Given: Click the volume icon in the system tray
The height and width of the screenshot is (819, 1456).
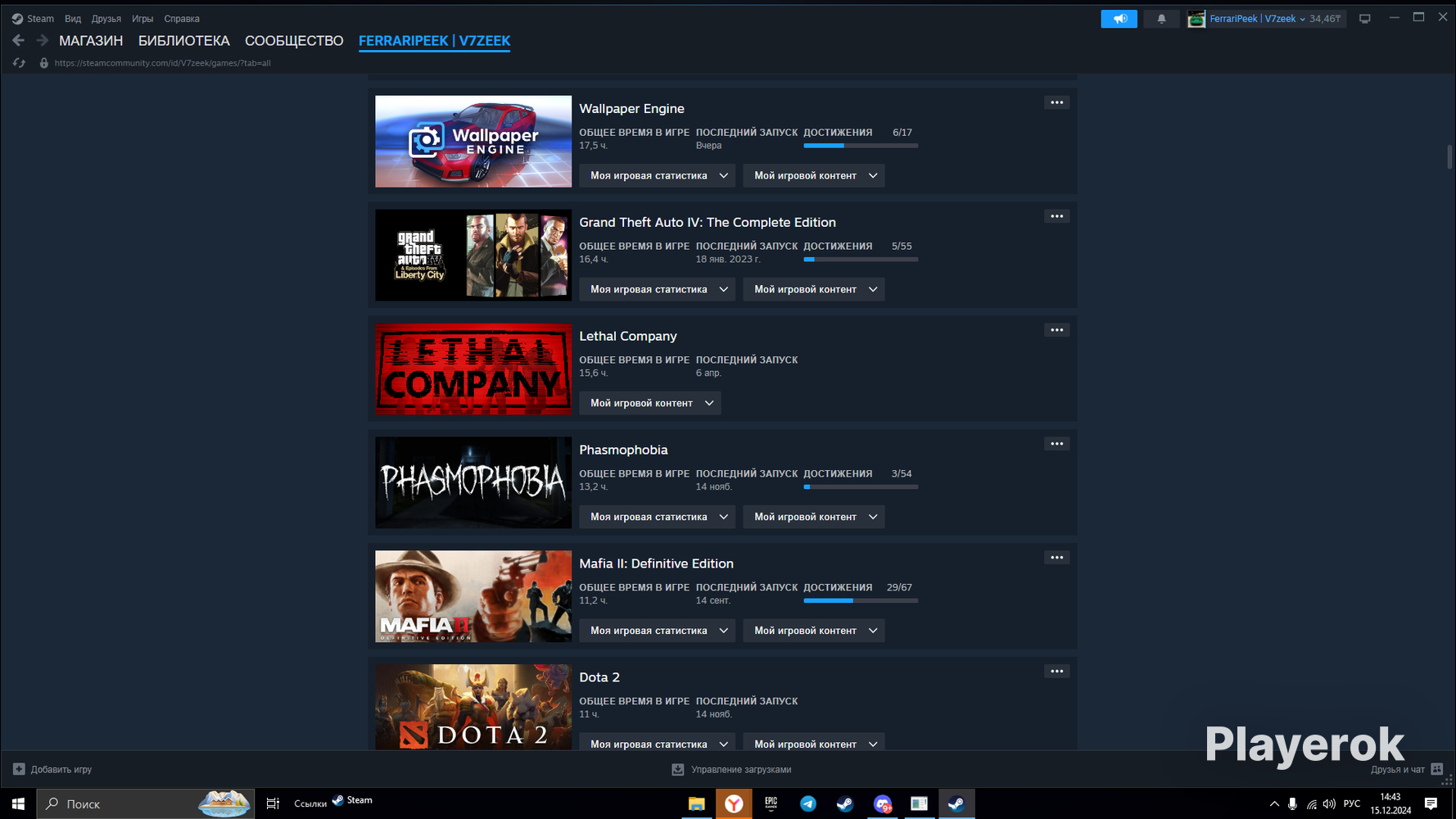Looking at the screenshot, I should (1329, 803).
